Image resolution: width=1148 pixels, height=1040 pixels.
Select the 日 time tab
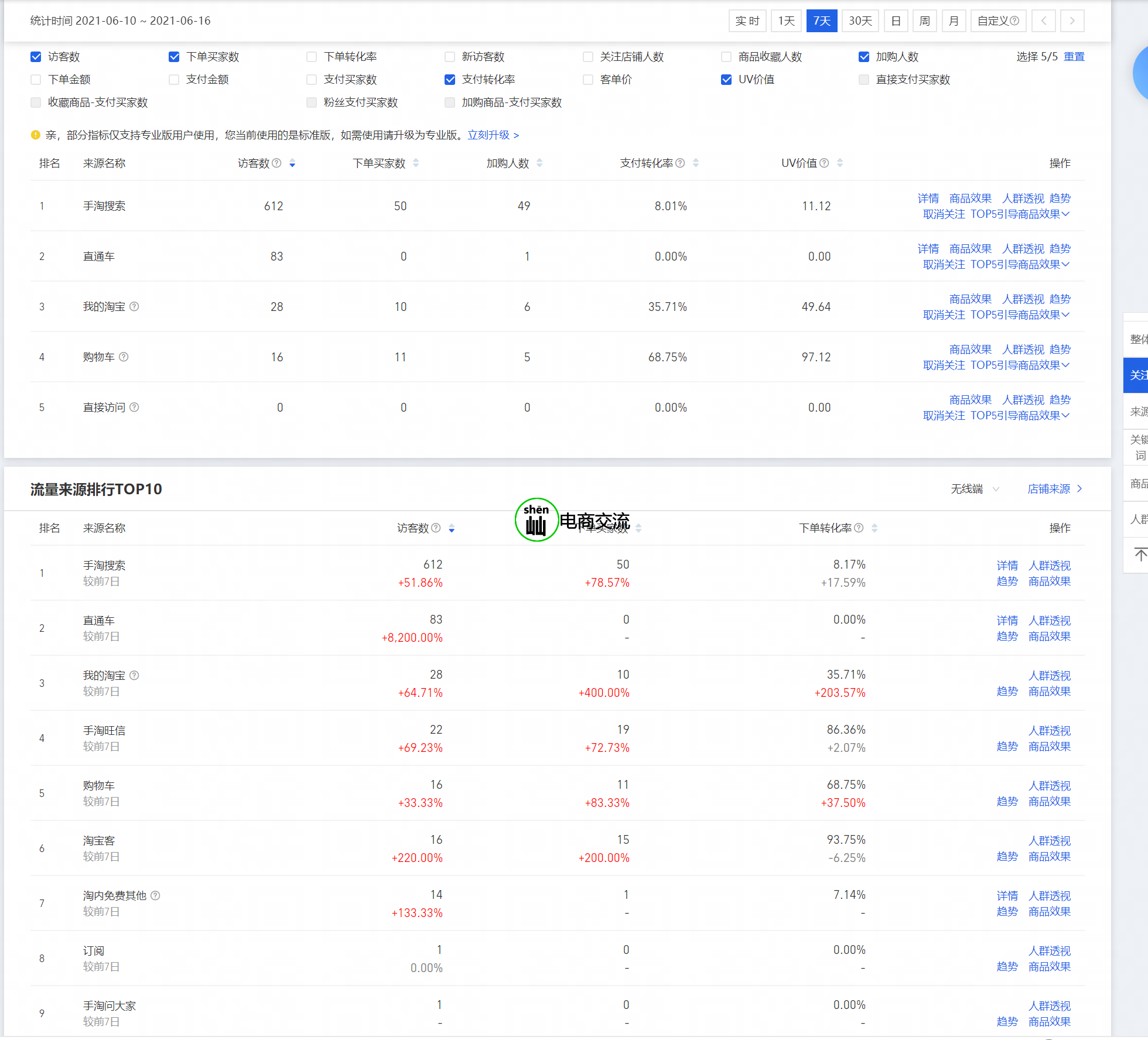(x=896, y=21)
